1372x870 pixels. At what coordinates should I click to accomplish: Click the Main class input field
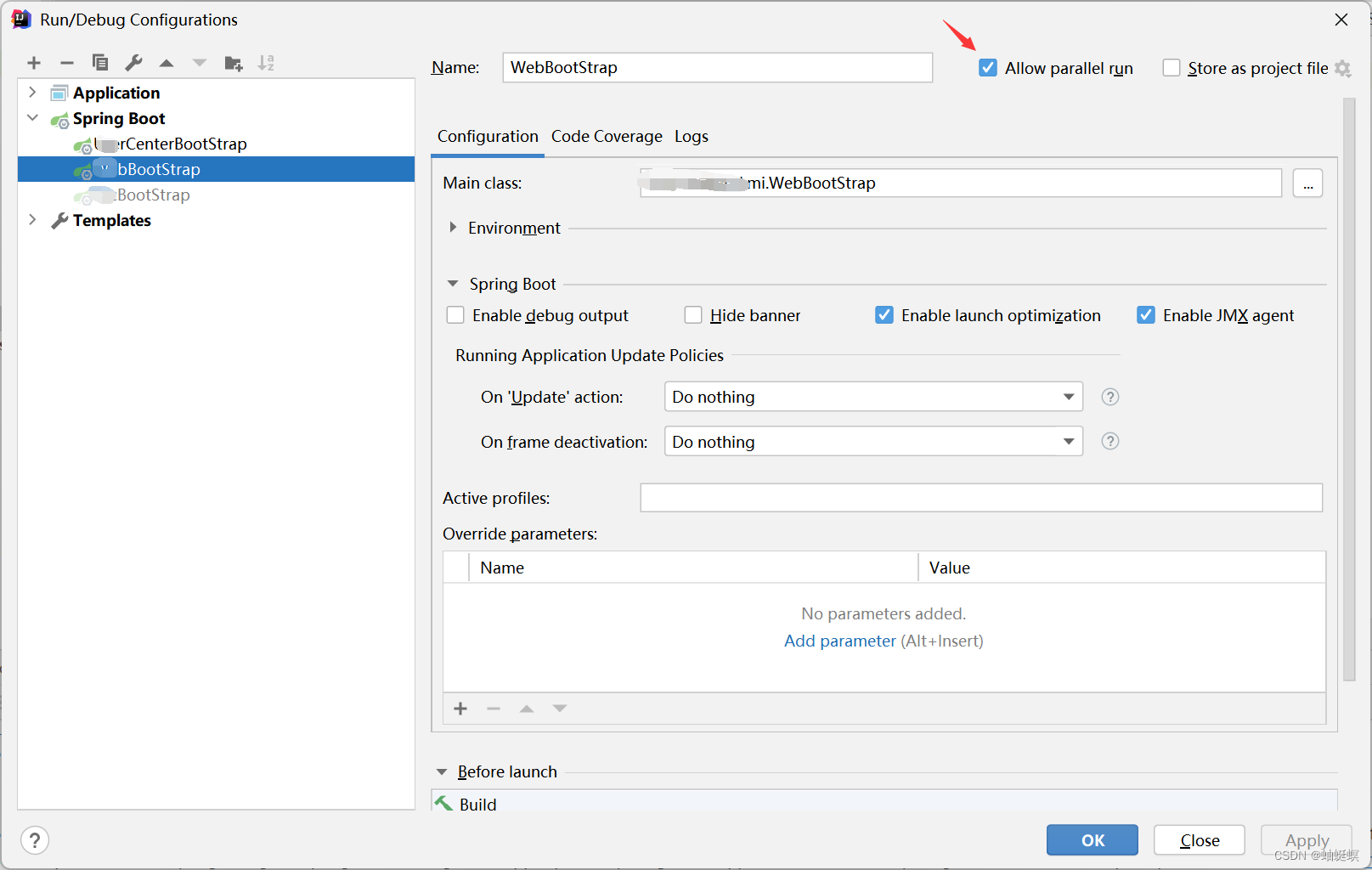[961, 183]
